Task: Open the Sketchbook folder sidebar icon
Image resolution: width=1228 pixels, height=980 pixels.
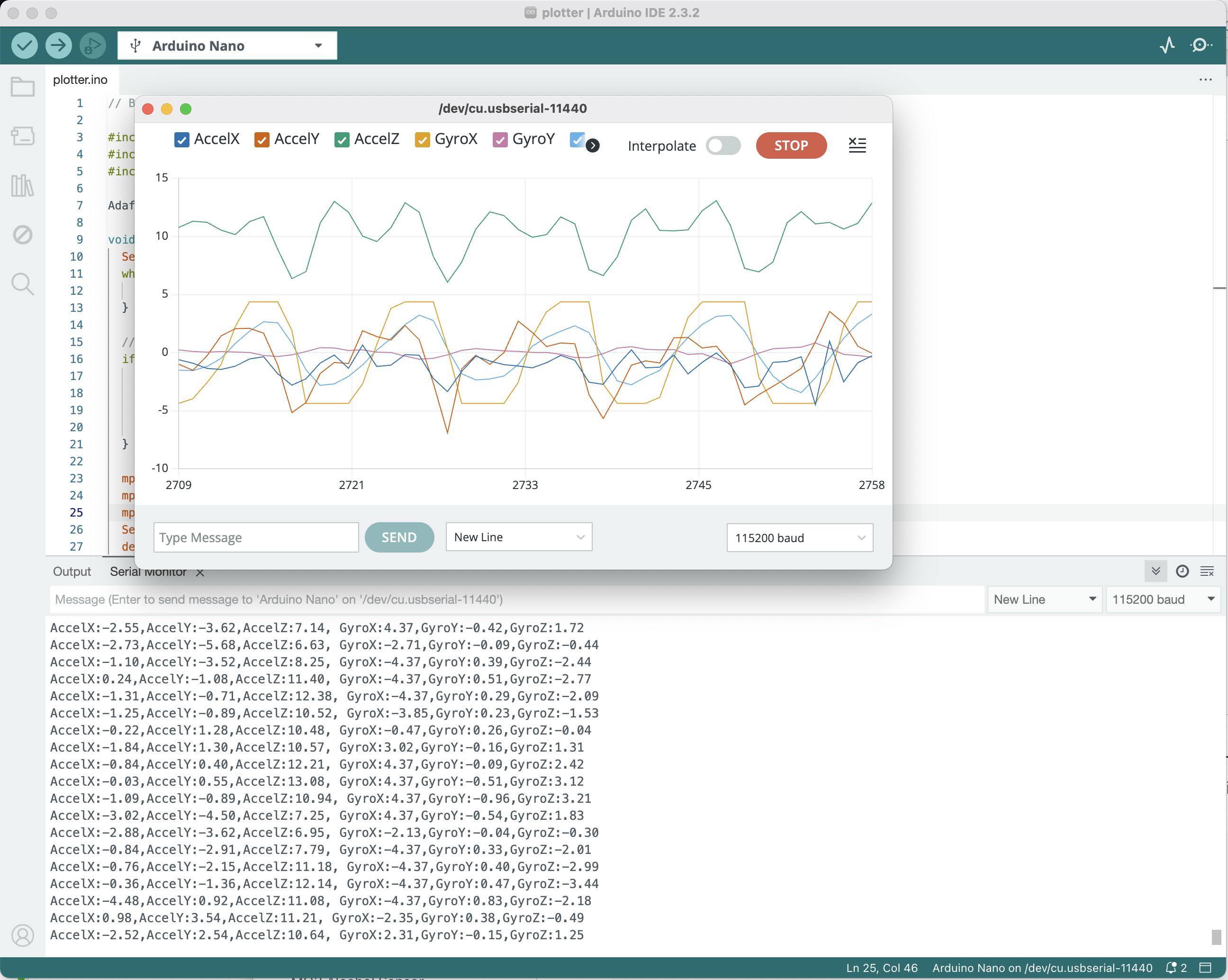Action: tap(23, 87)
